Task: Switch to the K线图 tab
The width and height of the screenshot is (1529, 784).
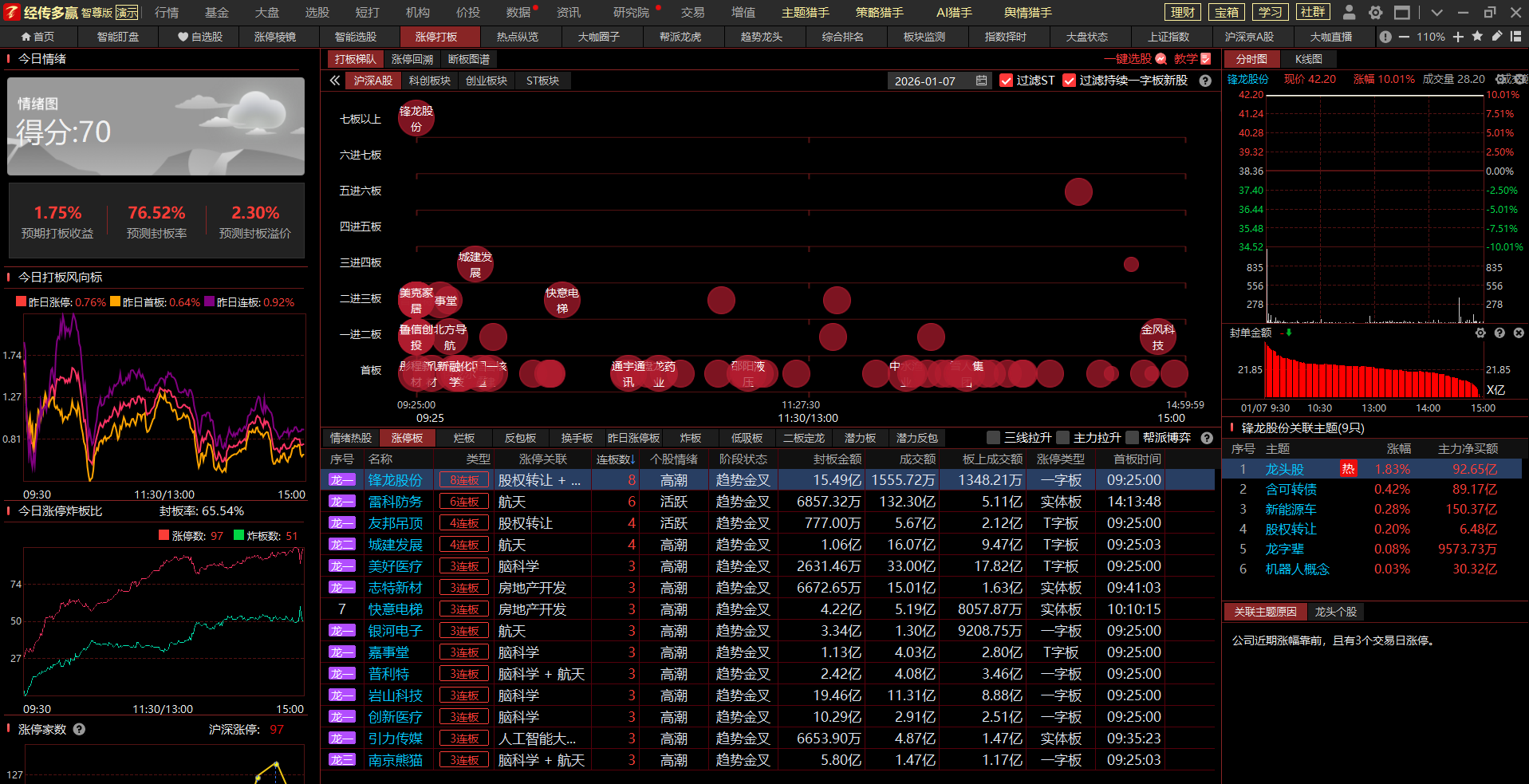Action: [1308, 59]
